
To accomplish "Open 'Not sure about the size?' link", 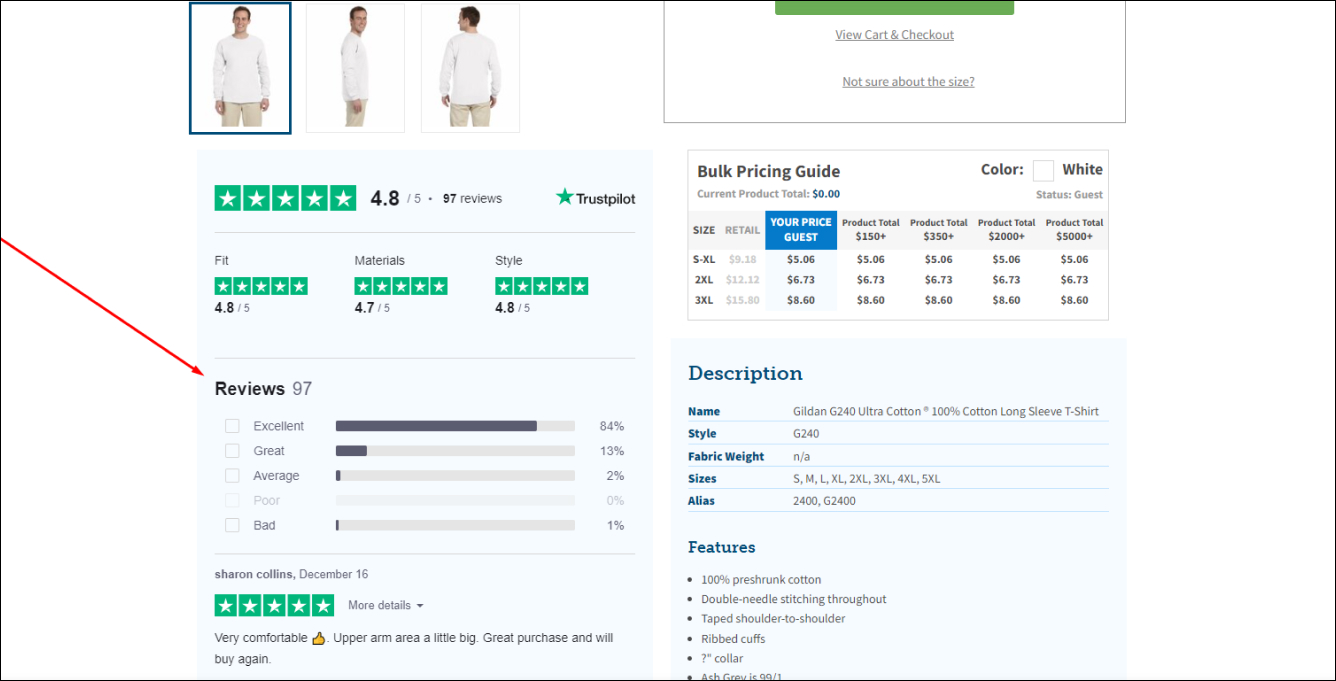I will point(908,82).
